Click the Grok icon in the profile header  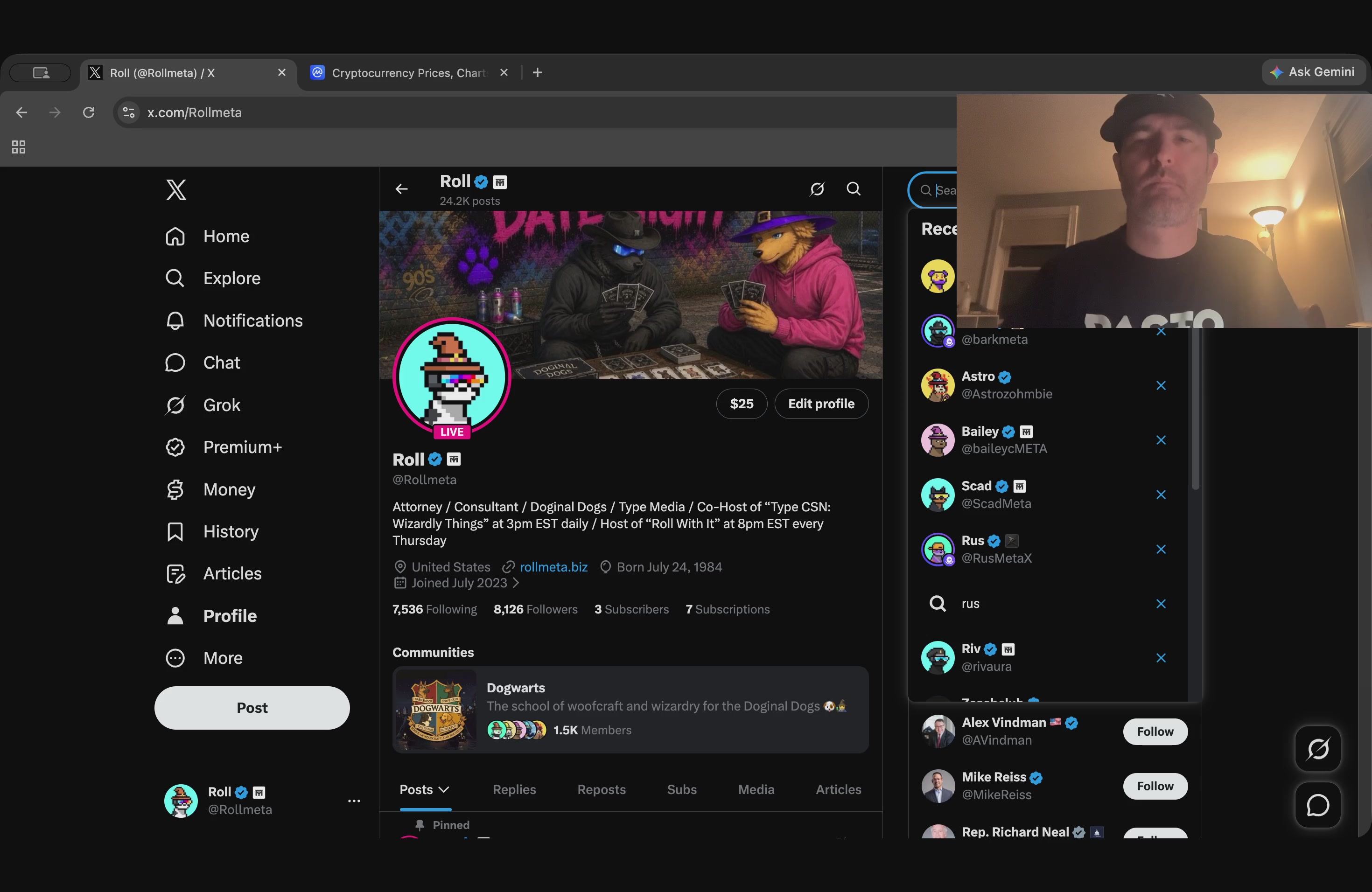coord(817,189)
